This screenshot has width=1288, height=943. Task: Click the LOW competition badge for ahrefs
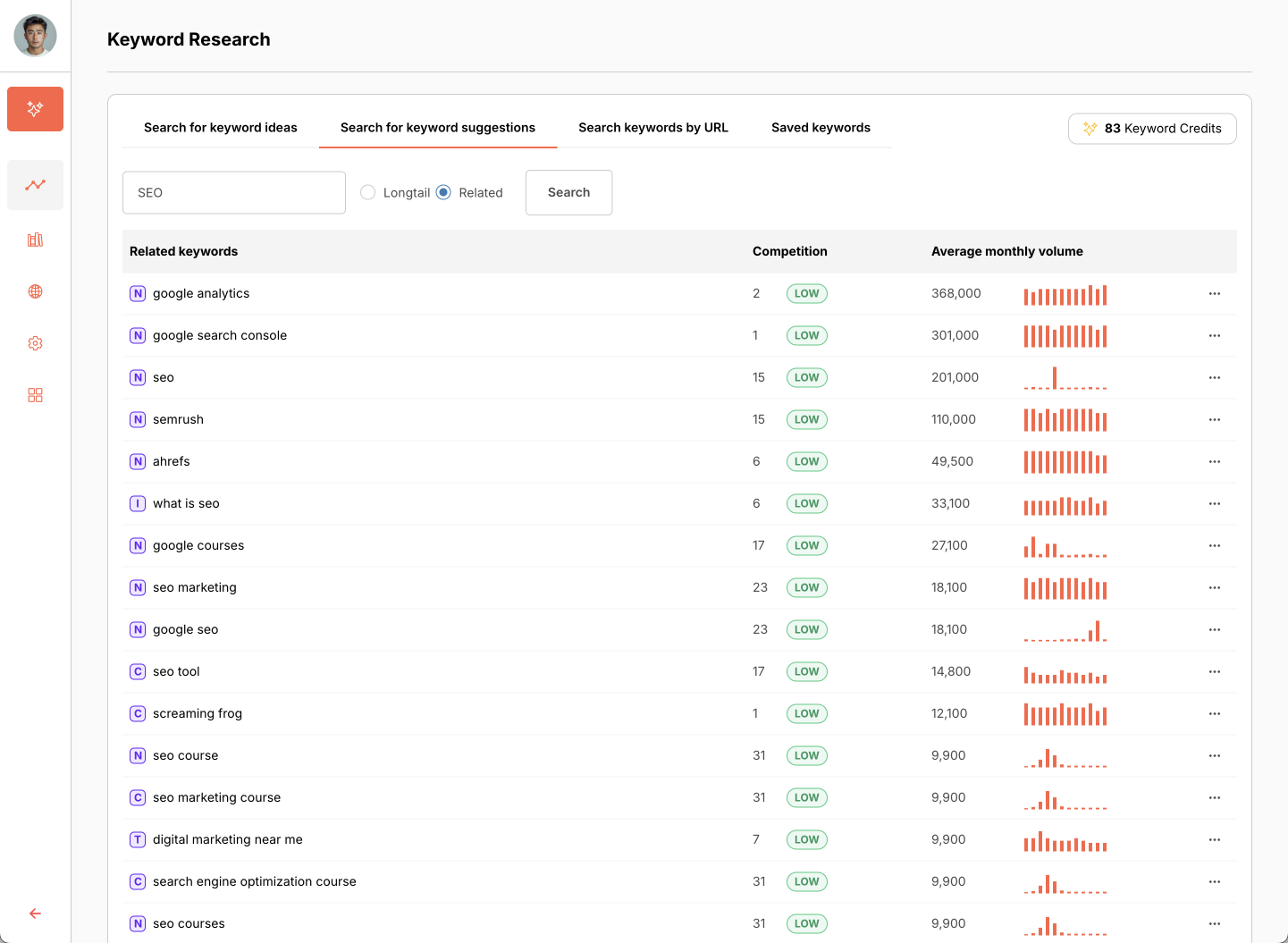click(806, 461)
